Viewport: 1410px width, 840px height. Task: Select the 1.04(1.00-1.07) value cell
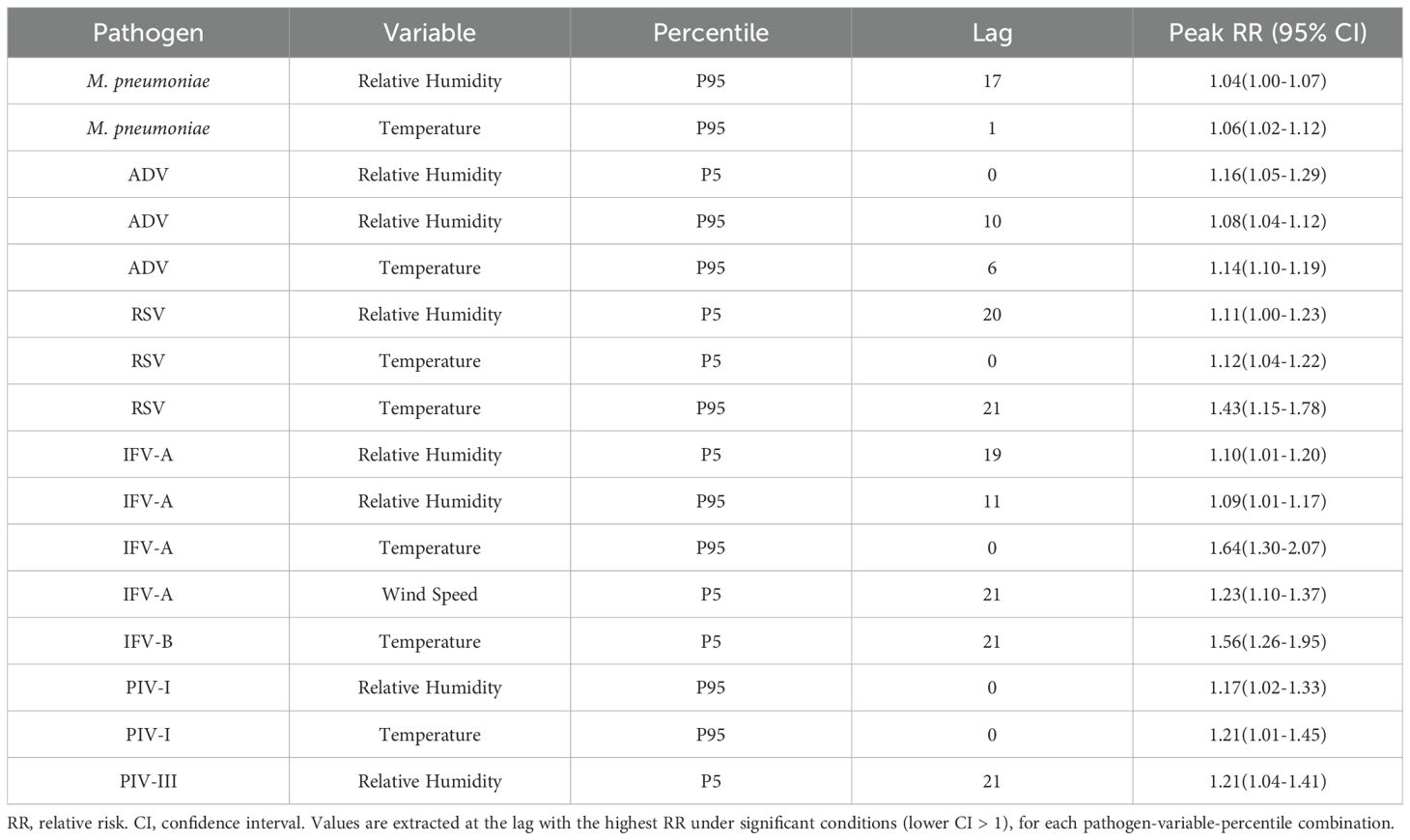1267,81
